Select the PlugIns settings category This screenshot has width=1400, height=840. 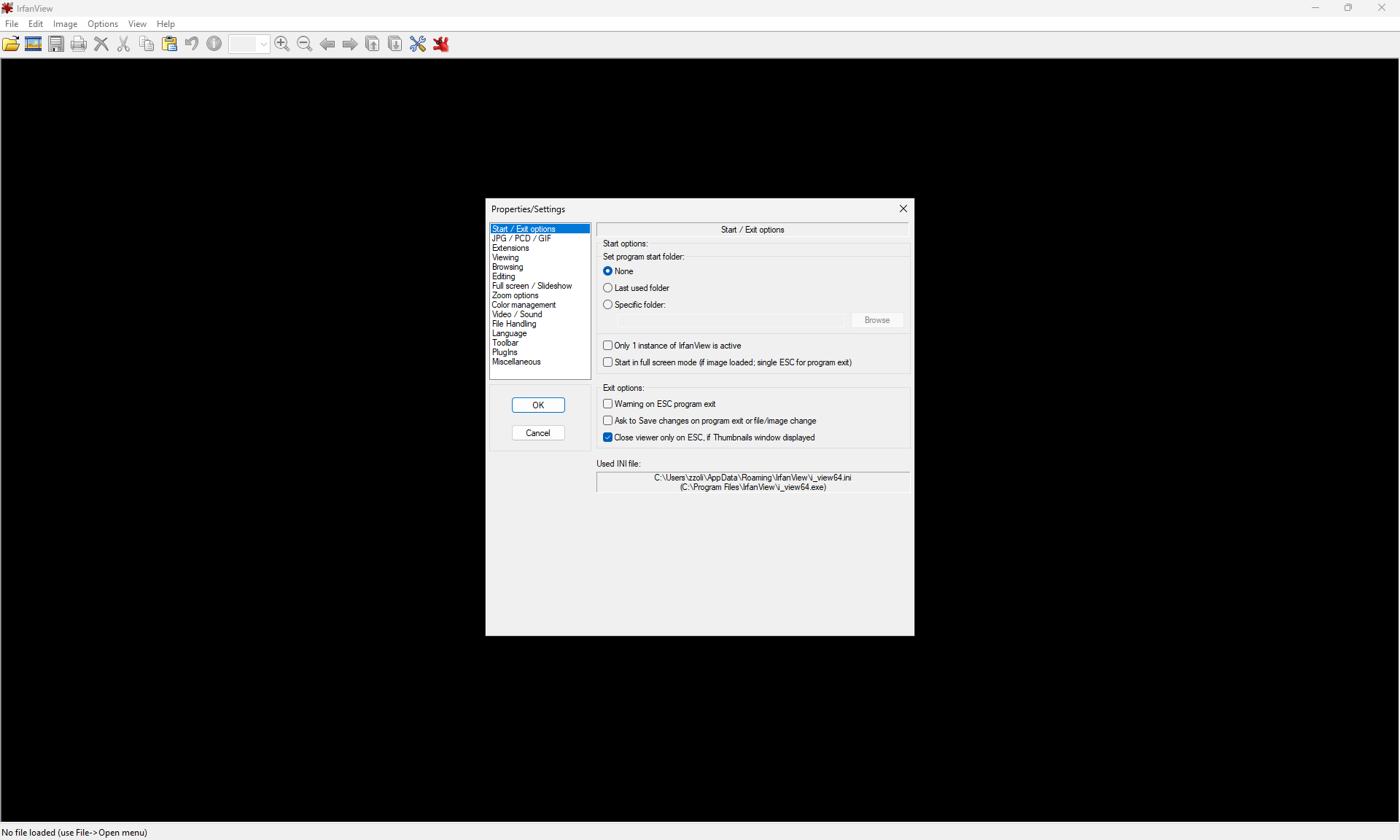point(540,352)
